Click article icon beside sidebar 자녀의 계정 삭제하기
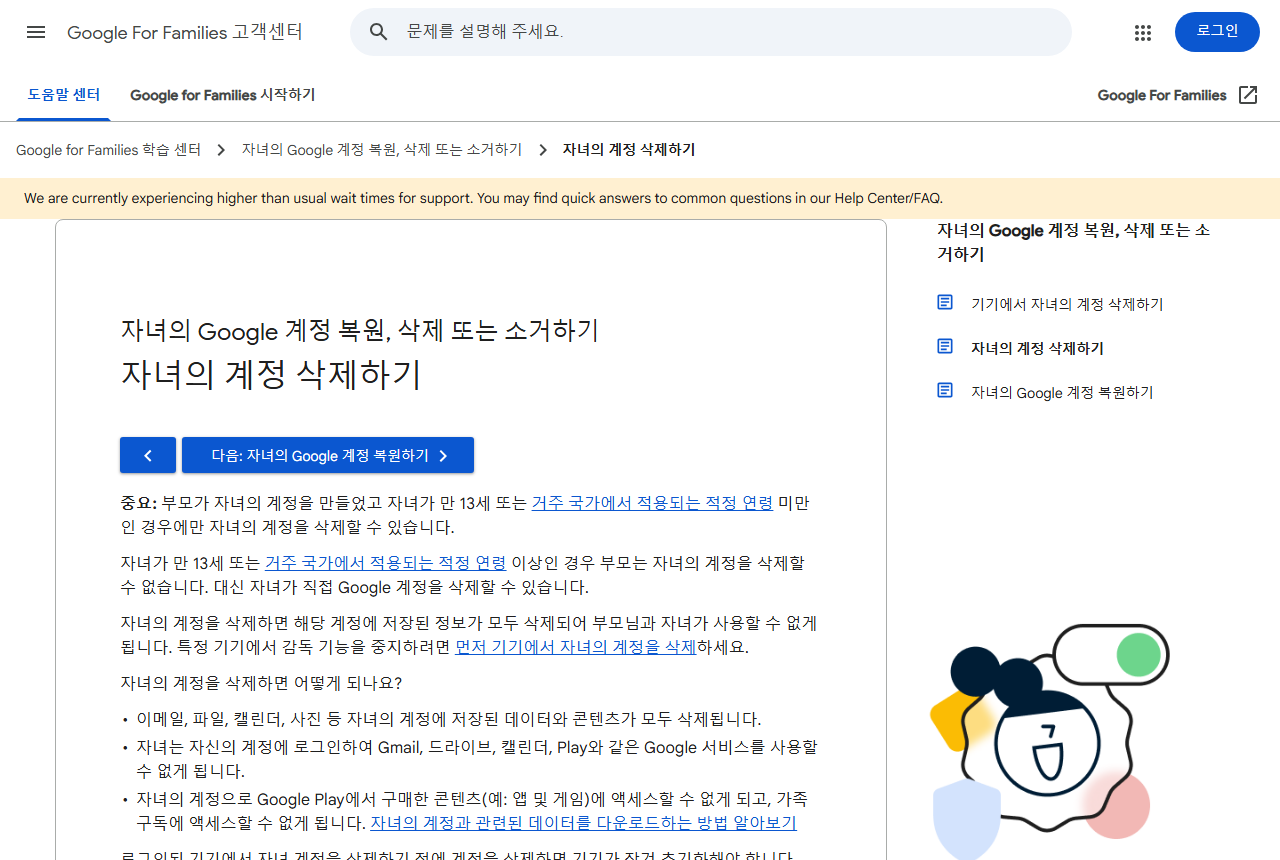The height and width of the screenshot is (860, 1280). [945, 346]
